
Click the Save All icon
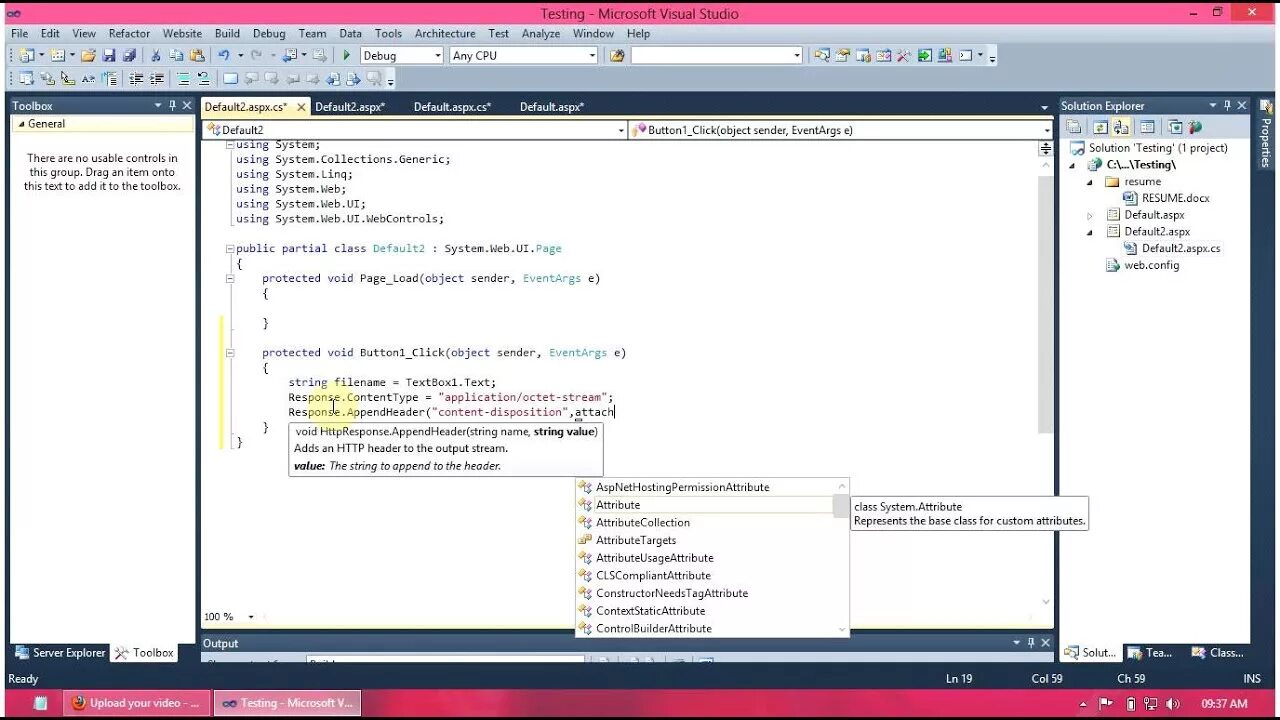tap(129, 56)
